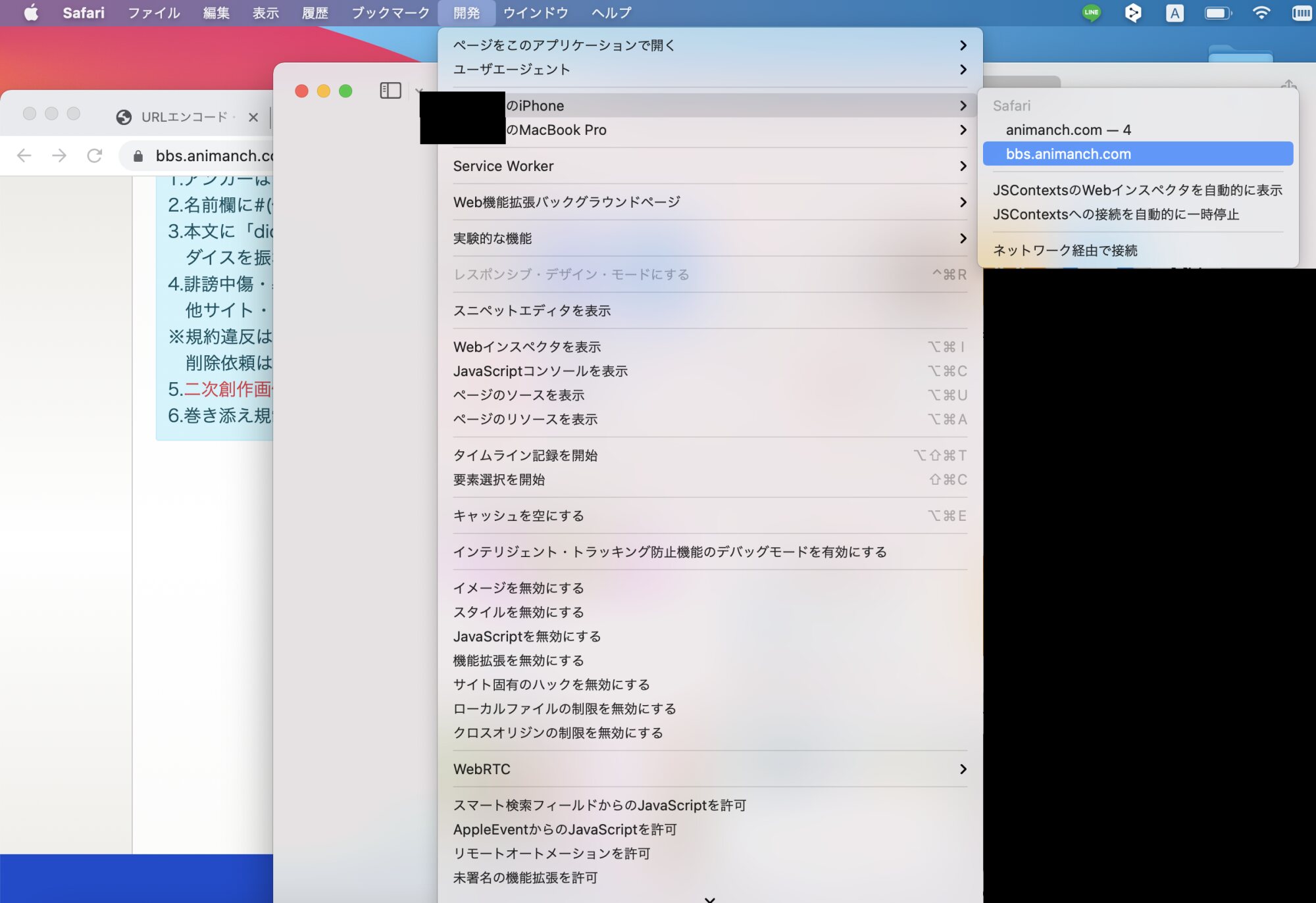The image size is (1316, 903).
Task: Choose キャッシュを空にする
Action: (519, 516)
